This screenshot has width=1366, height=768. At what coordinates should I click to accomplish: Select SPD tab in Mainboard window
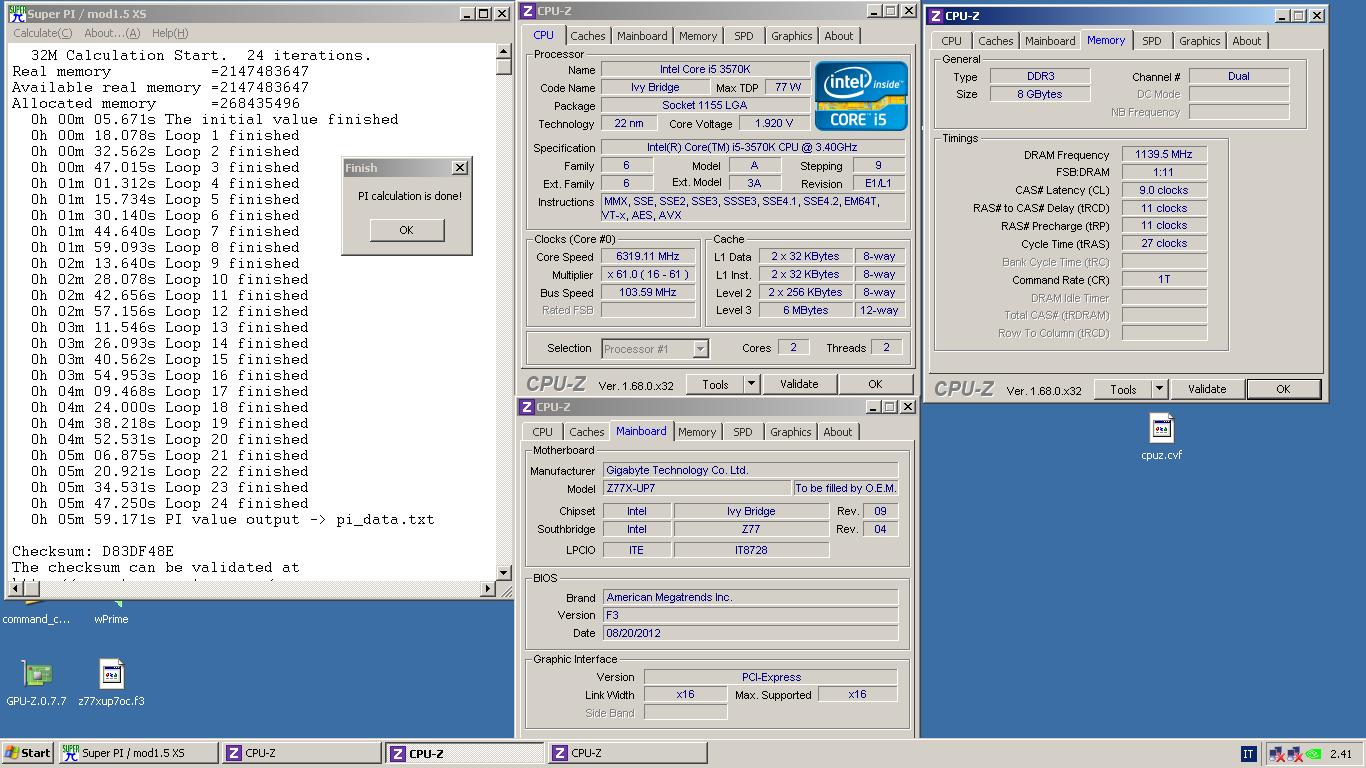(742, 432)
